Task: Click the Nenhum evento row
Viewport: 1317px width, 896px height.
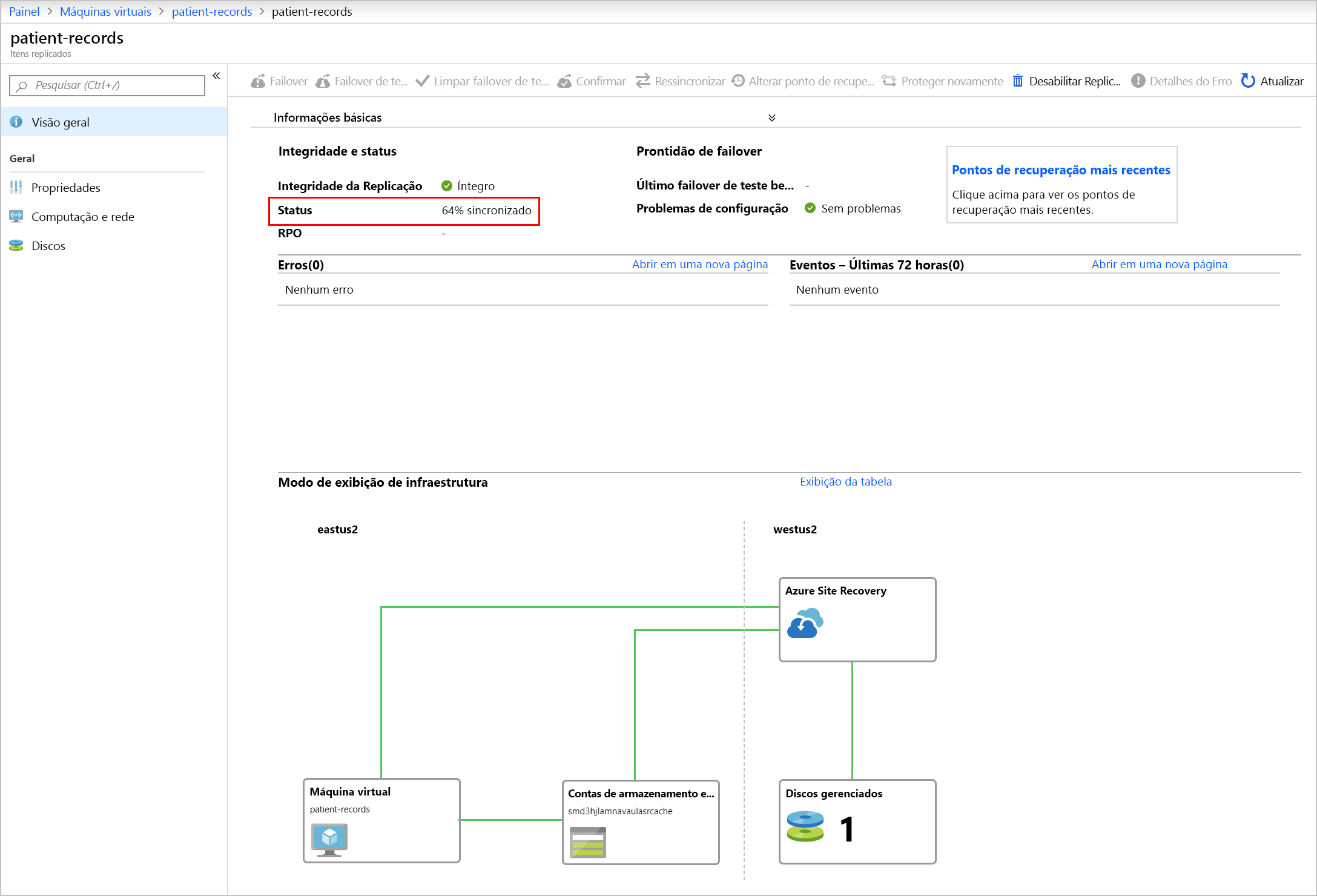Action: coord(1035,290)
